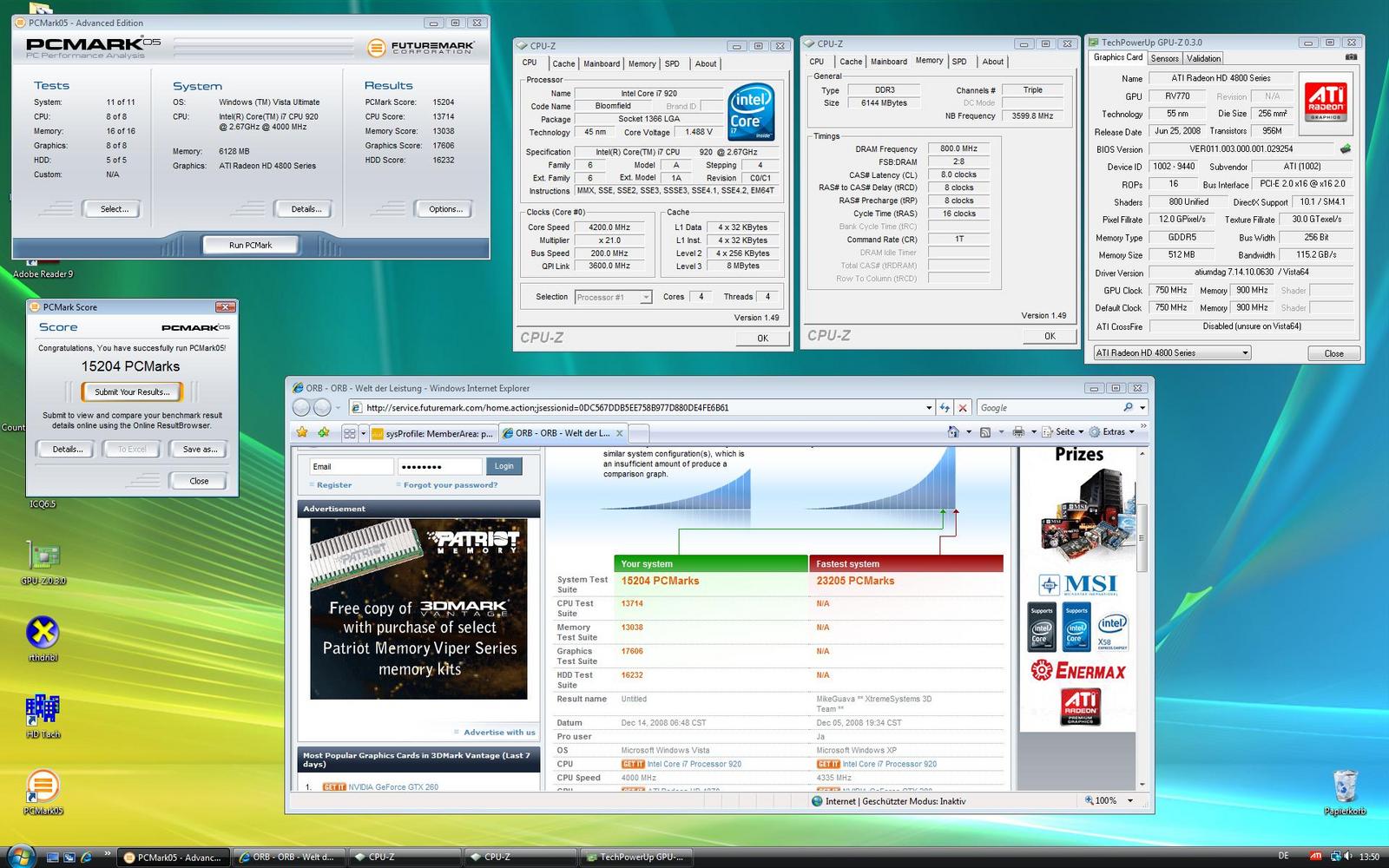This screenshot has height=868, width=1389.
Task: Click the Show Desktop quick launch icon
Action: pos(53,858)
